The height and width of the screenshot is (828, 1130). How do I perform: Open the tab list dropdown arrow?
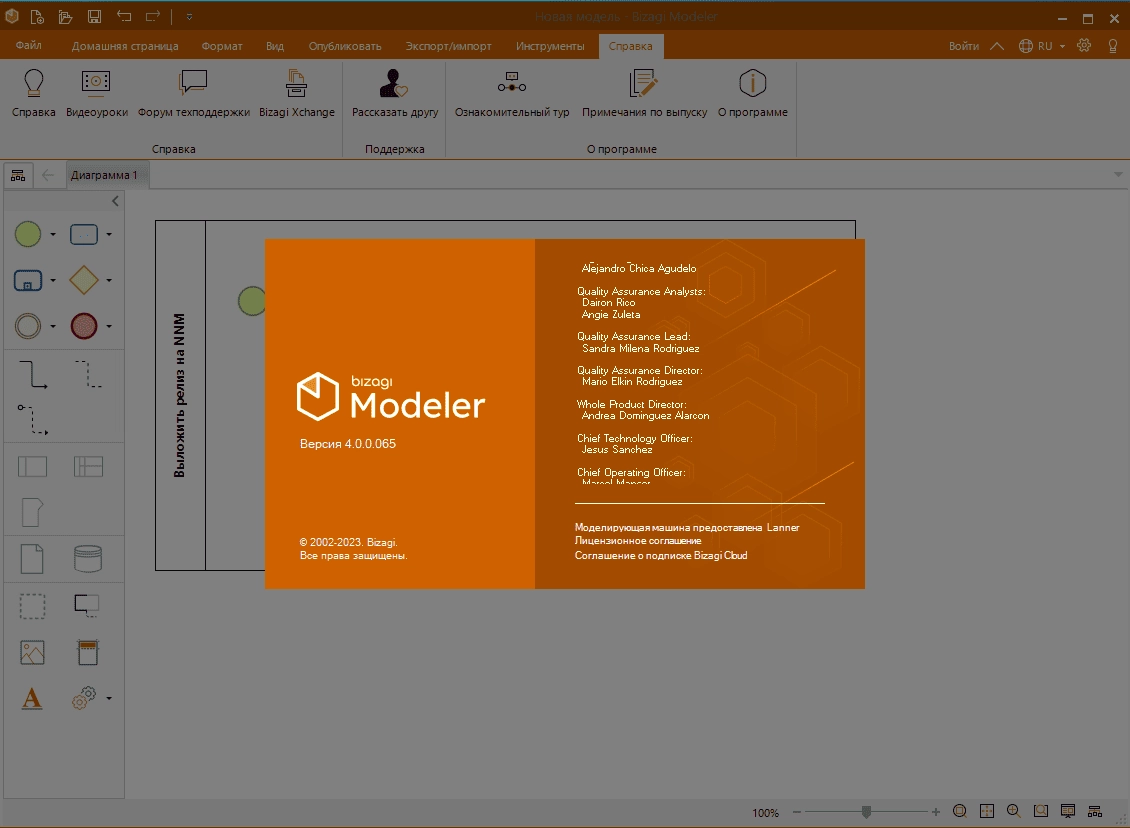point(1118,174)
